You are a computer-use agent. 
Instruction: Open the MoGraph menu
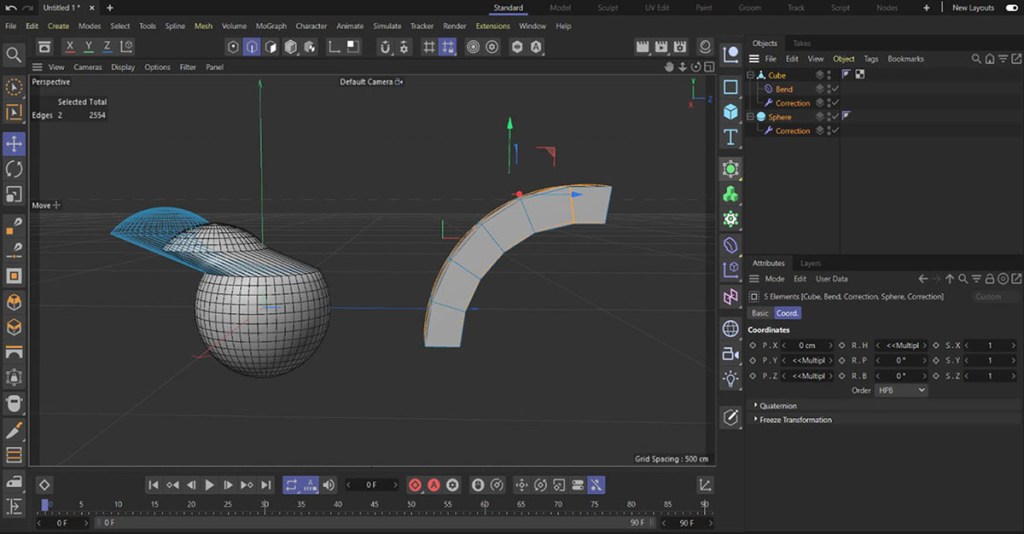273,26
